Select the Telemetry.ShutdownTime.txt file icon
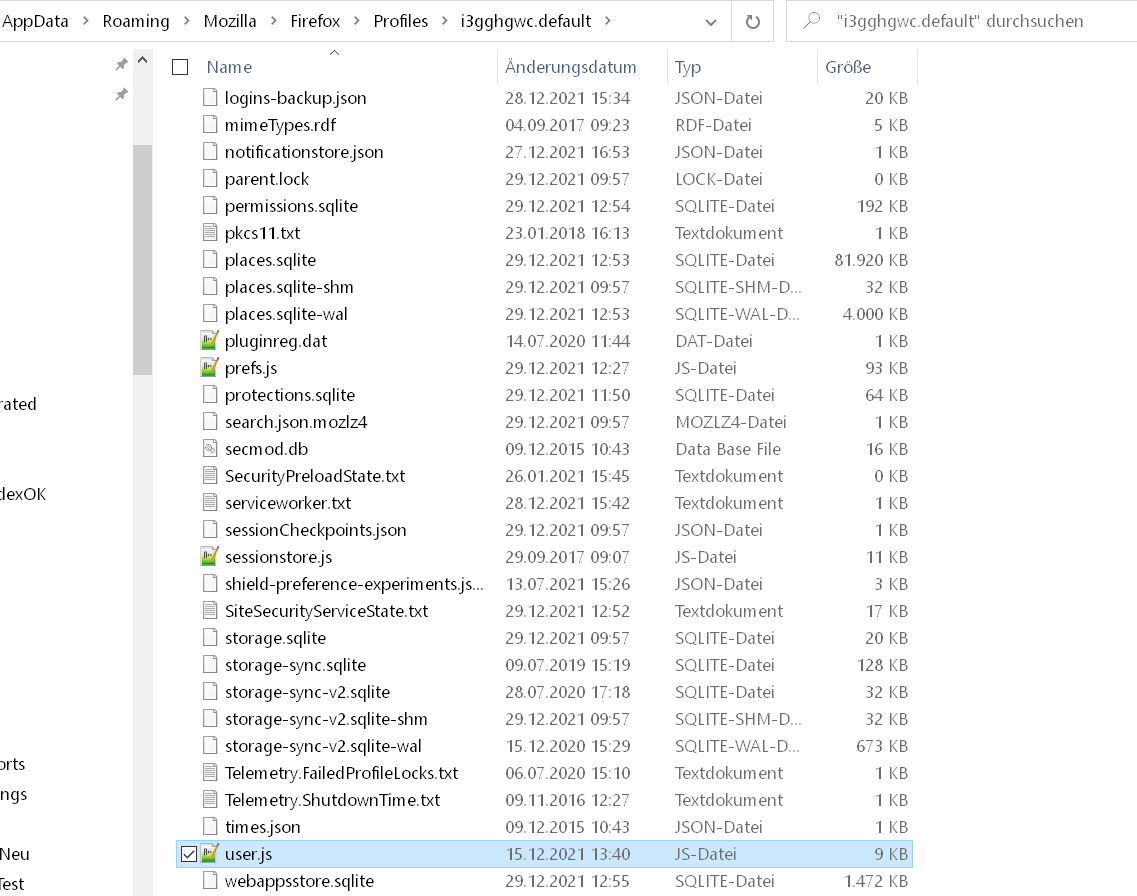Viewport: 1137px width, 896px height. 210,800
